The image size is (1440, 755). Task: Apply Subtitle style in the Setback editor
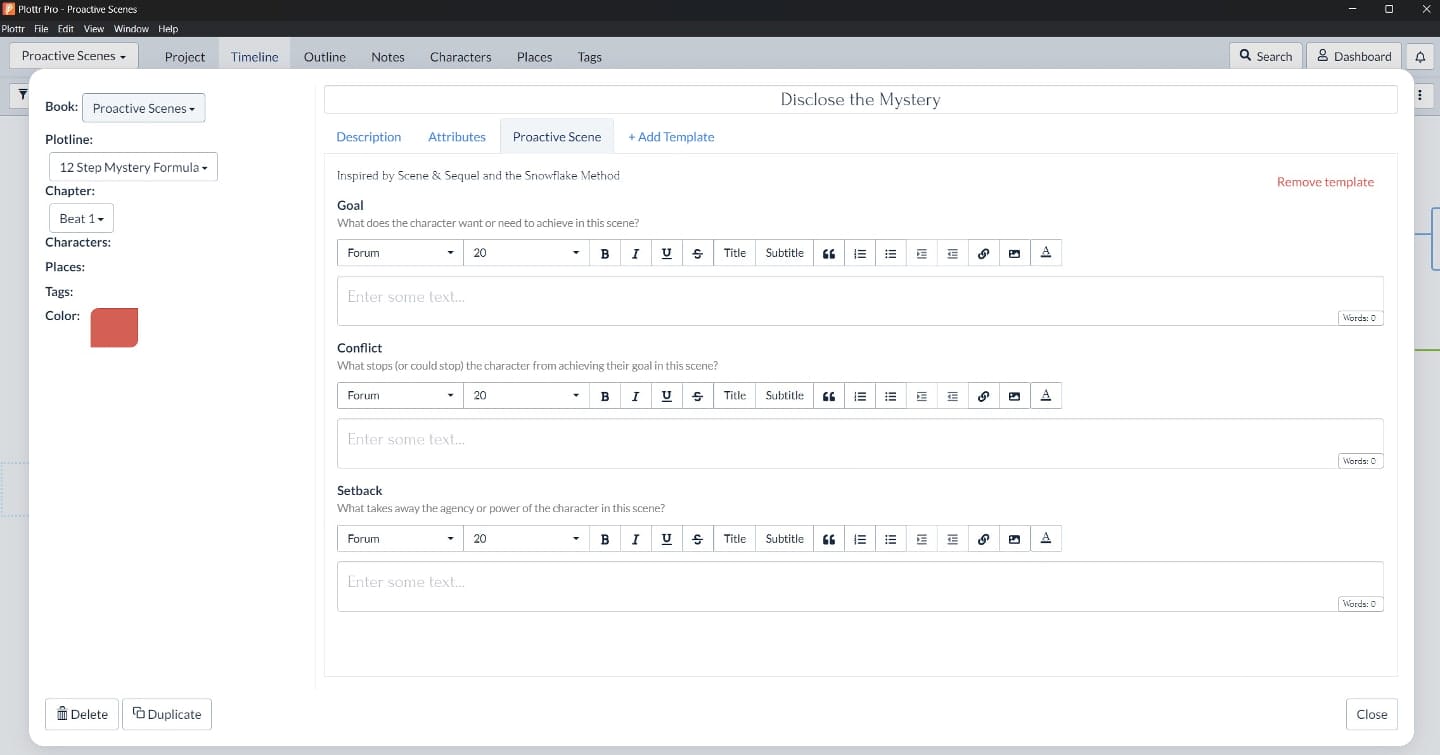(x=785, y=539)
